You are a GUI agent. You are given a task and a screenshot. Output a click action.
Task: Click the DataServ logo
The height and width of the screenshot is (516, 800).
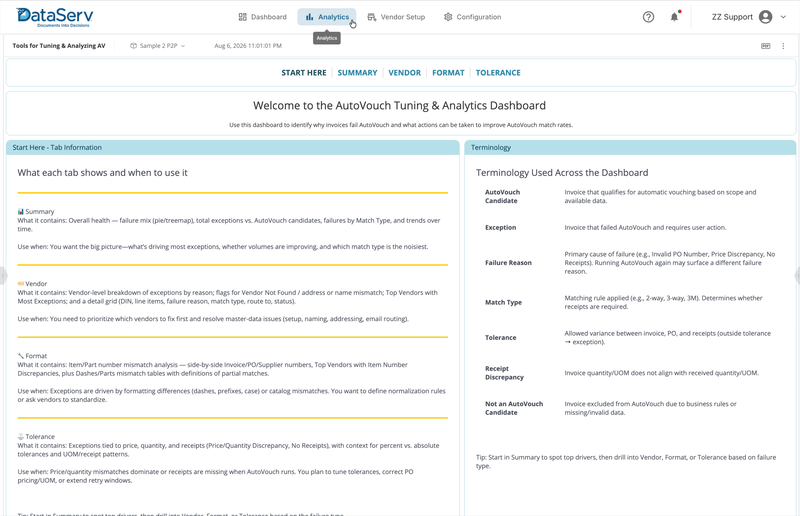[55, 17]
